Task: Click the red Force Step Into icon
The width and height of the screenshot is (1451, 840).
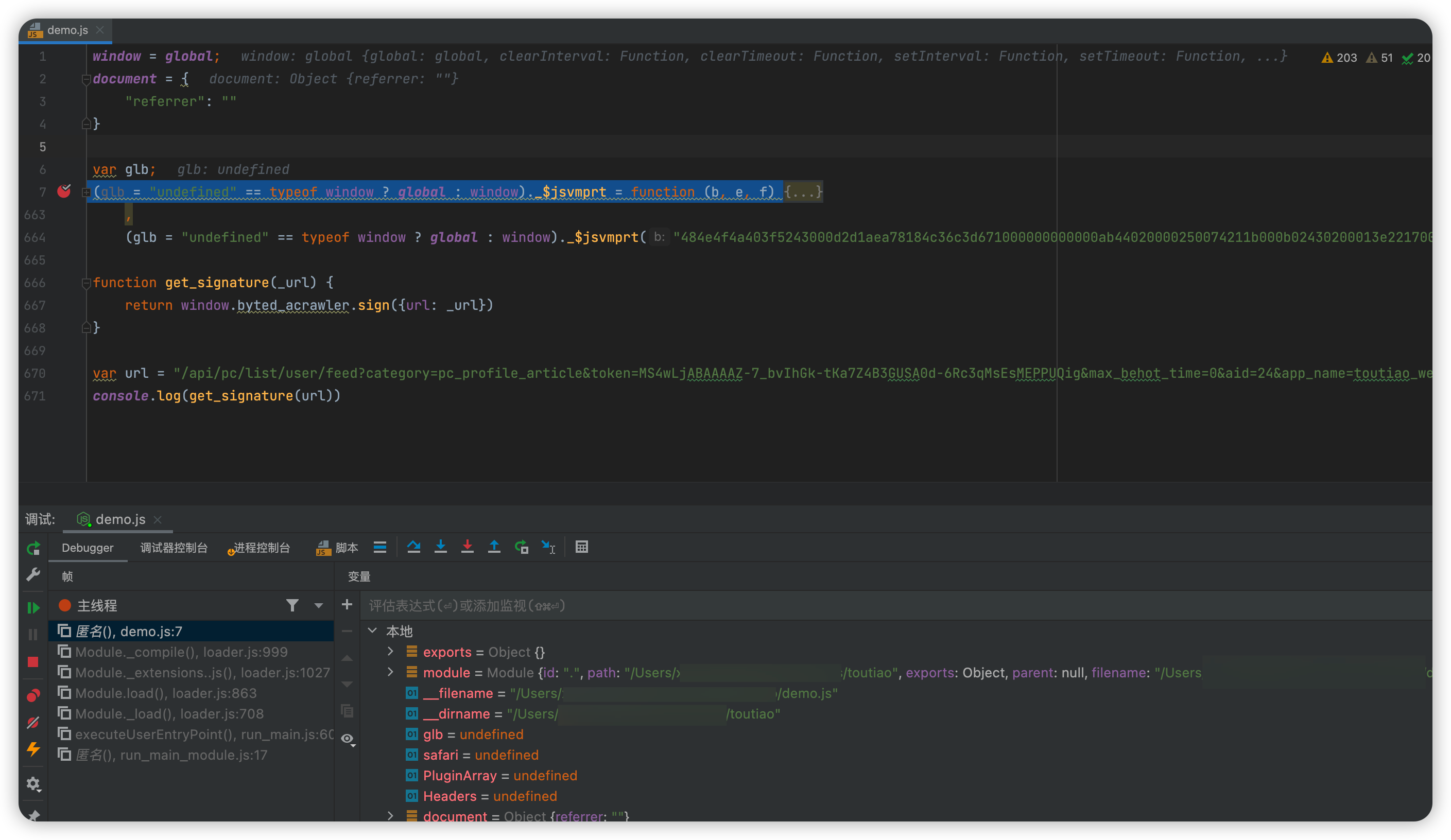Action: [x=468, y=547]
